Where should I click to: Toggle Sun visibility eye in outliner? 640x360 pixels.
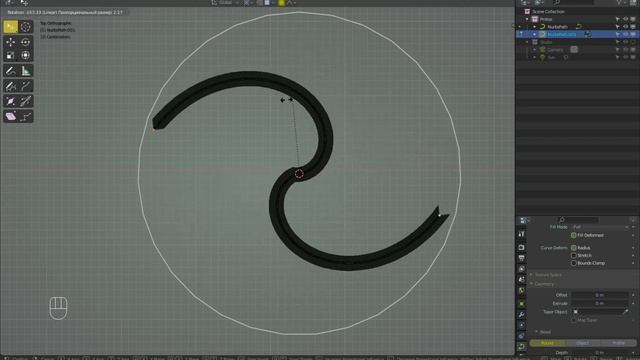click(625, 58)
